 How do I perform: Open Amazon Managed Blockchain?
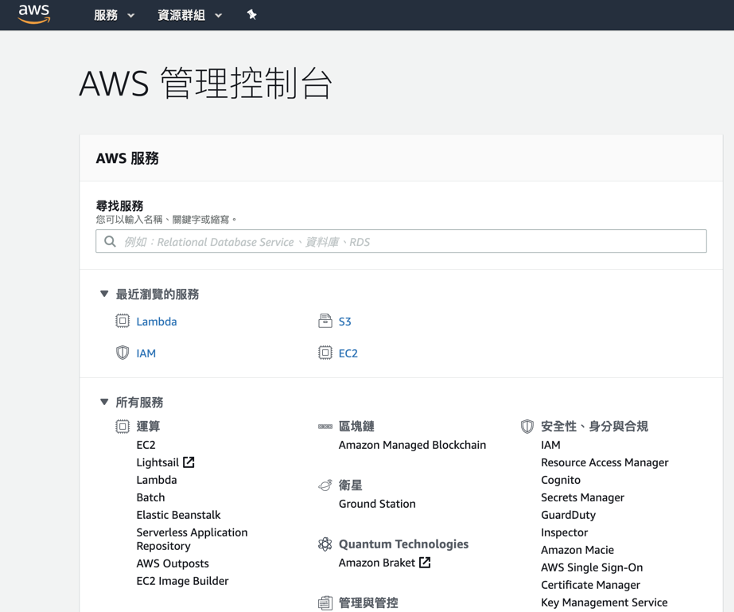(412, 445)
